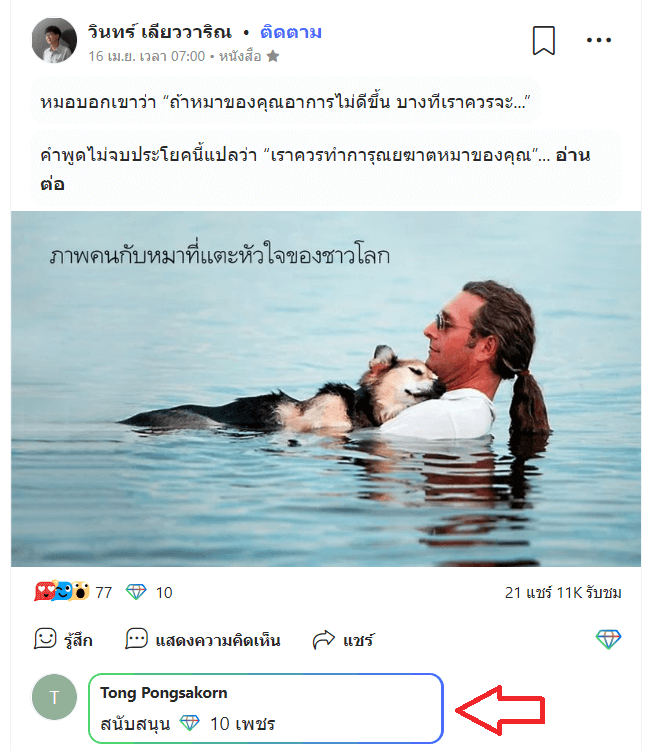This screenshot has height=751, width=649.
Task: Click the diamond icon beside the 10 count
Action: click(136, 592)
